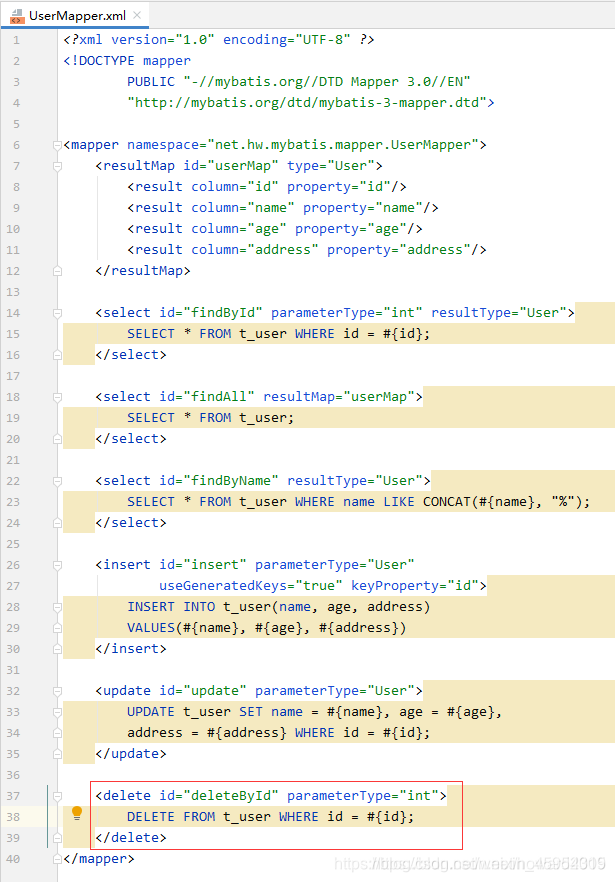Click the yellow lightbulb intention icon
The height and width of the screenshot is (882, 615).
point(77,813)
